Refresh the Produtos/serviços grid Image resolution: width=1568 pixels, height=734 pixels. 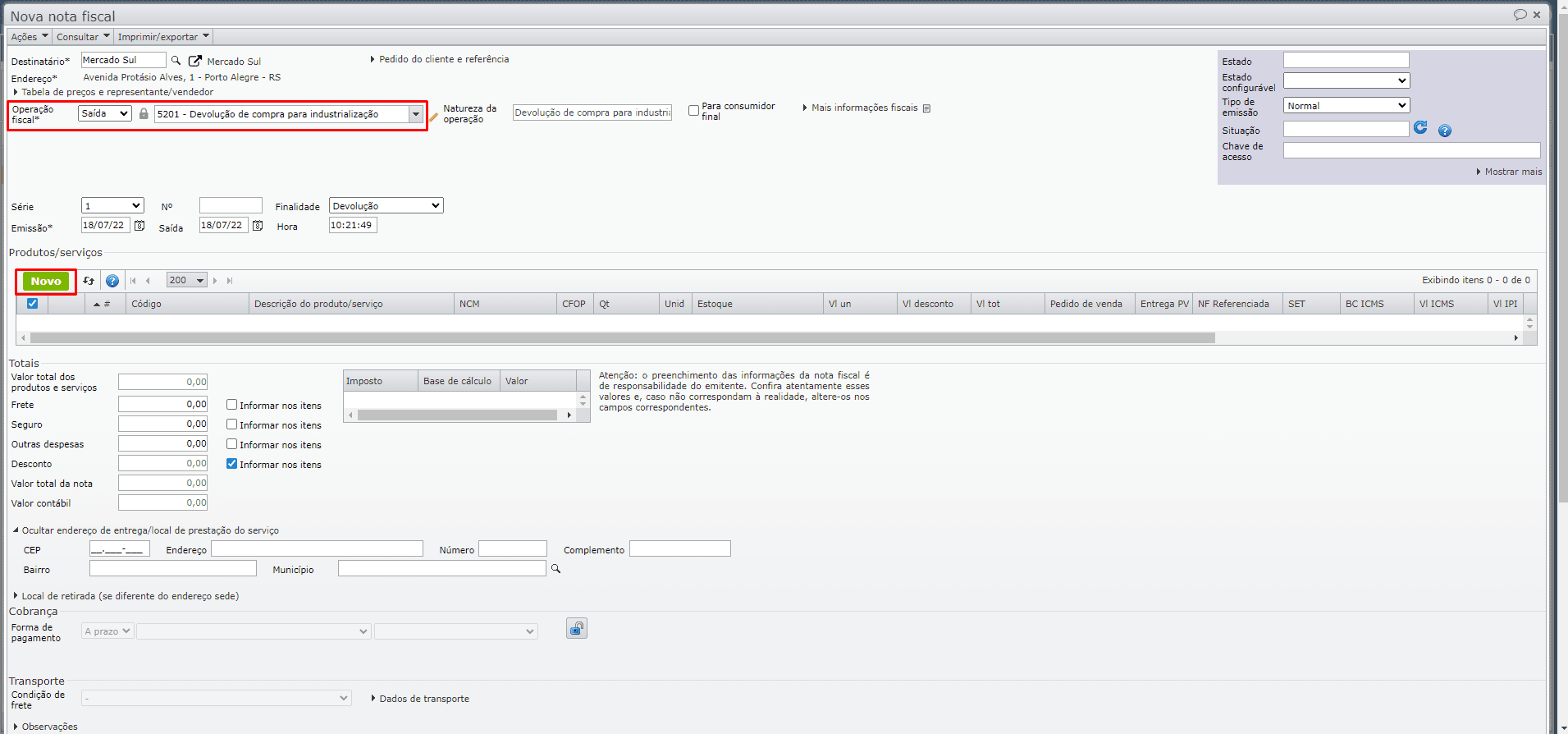tap(89, 281)
